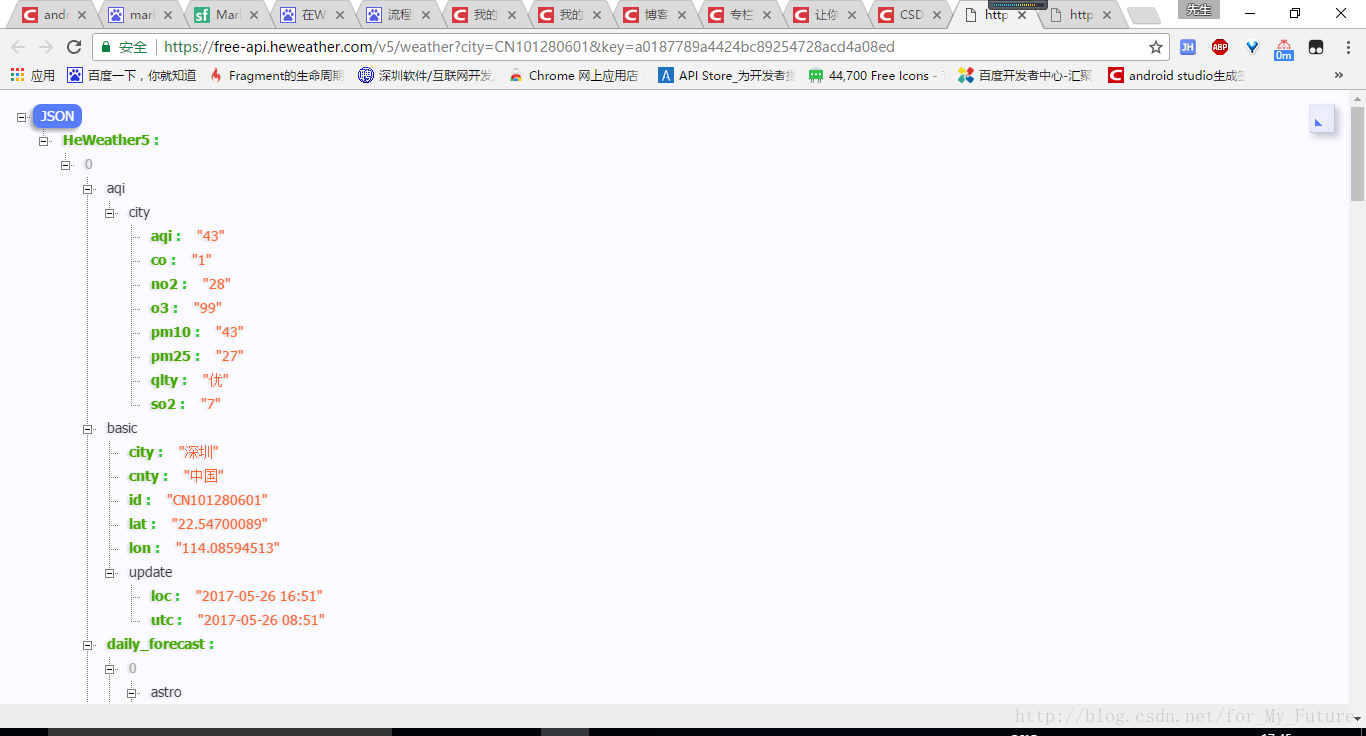Open a new browser tab
The image size is (1366, 736).
(1143, 16)
